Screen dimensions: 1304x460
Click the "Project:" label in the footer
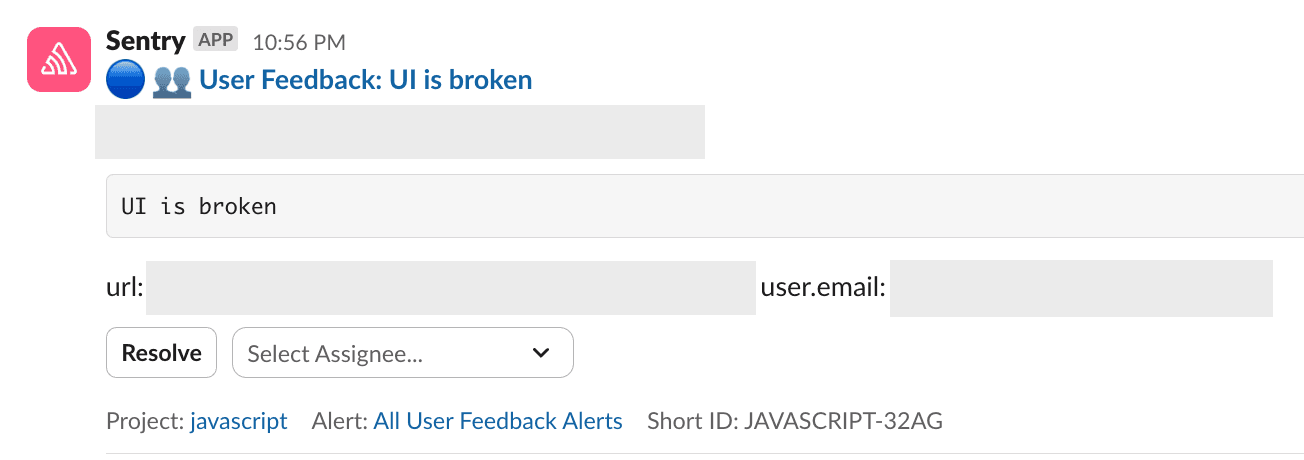tap(145, 421)
